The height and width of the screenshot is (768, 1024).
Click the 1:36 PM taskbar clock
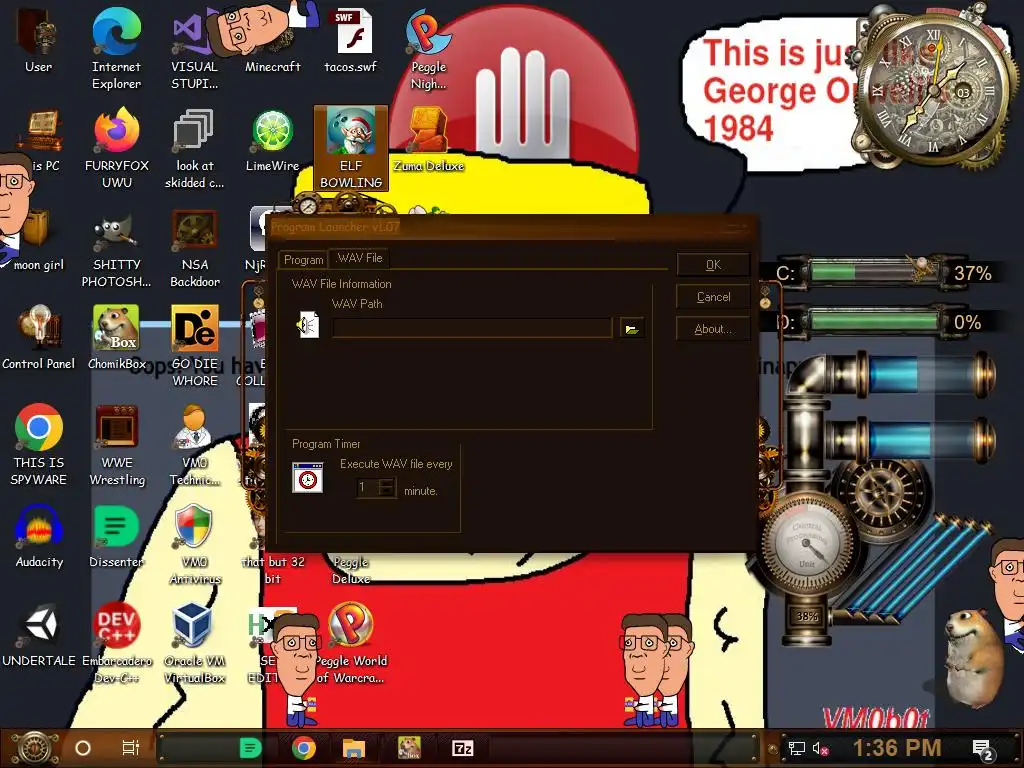(x=897, y=748)
